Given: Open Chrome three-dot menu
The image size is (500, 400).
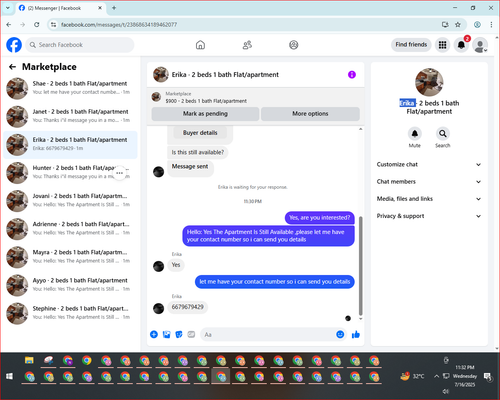Looking at the screenshot, I should [491, 25].
